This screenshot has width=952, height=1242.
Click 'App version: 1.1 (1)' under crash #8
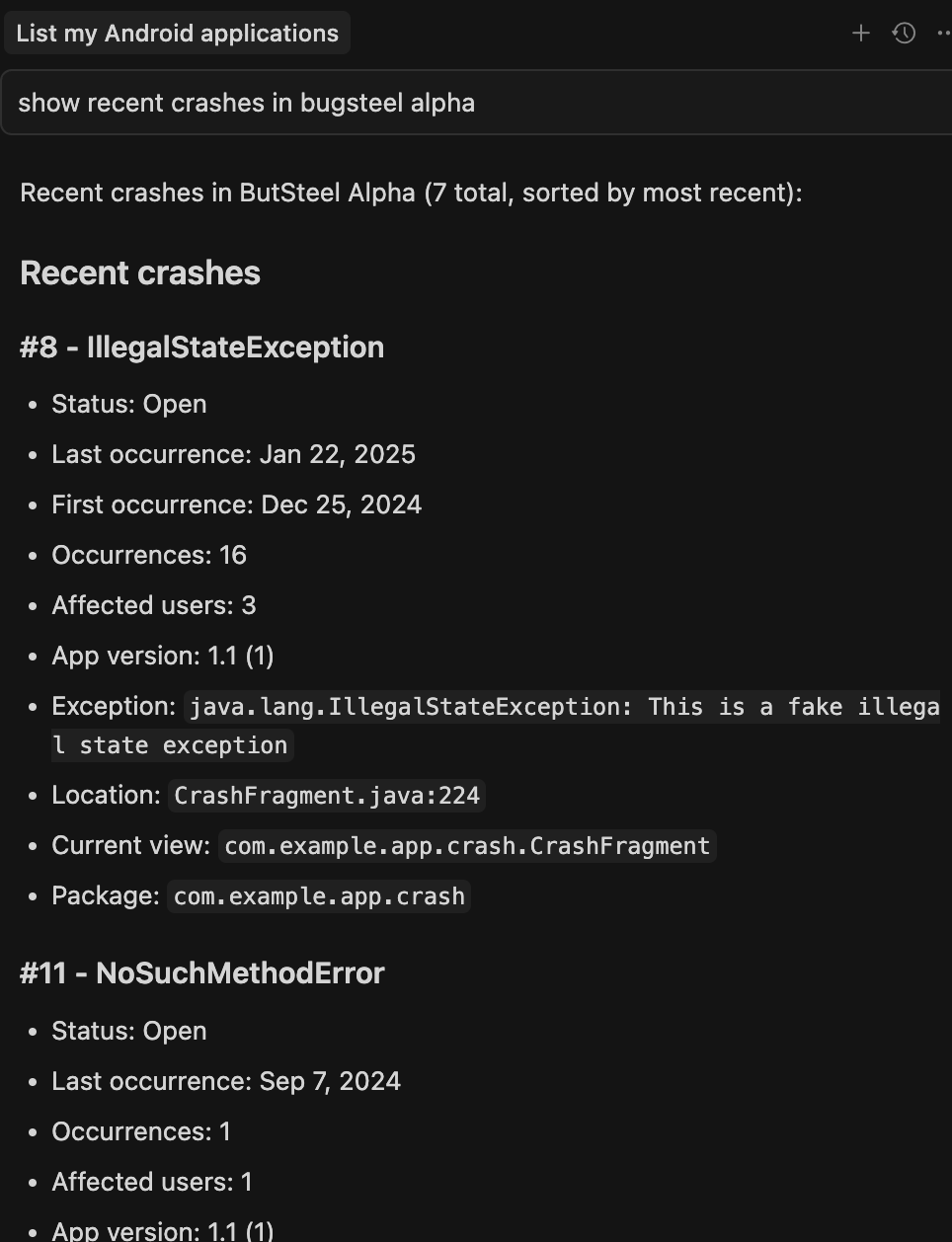click(162, 656)
